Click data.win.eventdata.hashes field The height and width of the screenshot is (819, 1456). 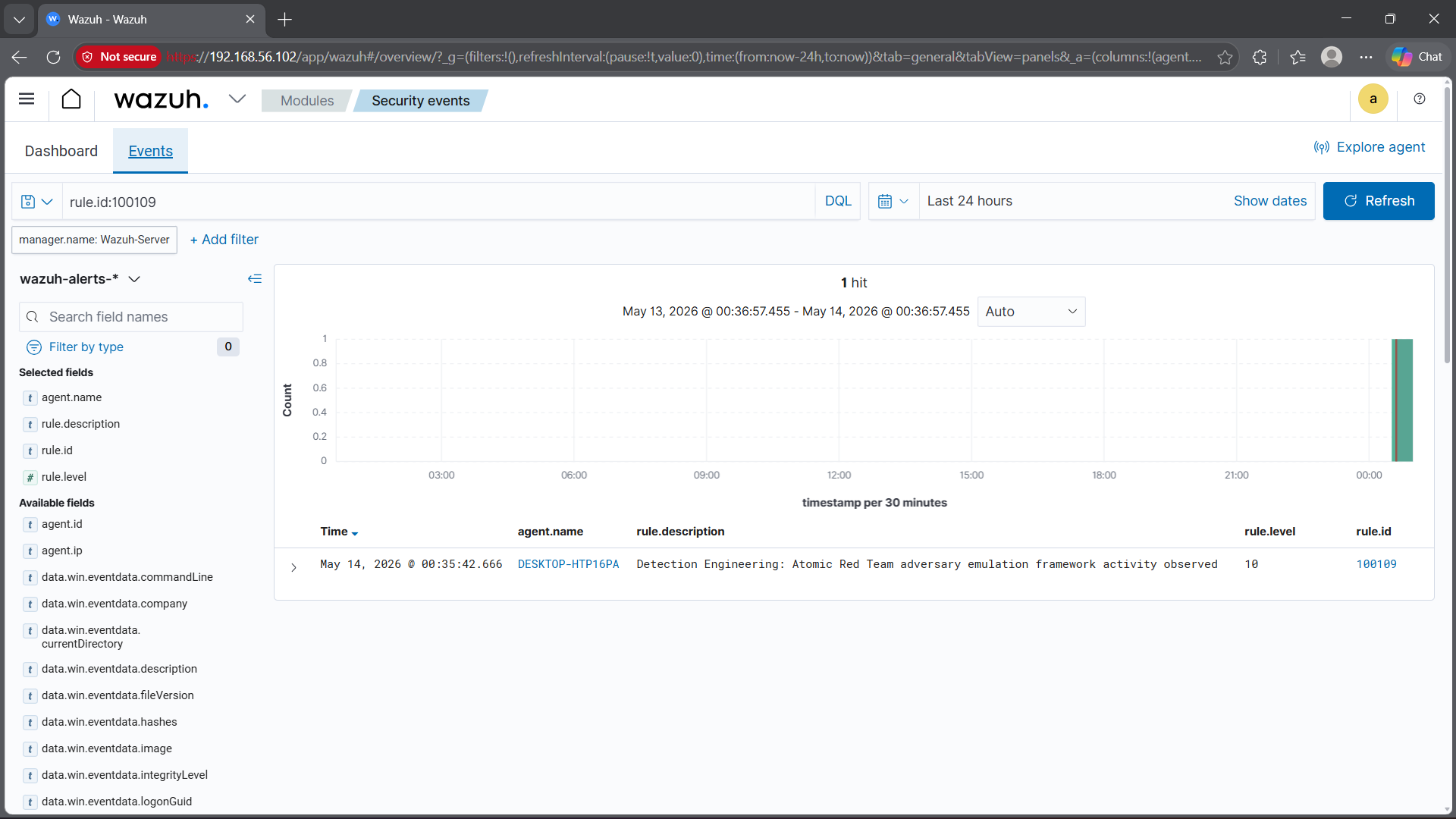click(109, 722)
